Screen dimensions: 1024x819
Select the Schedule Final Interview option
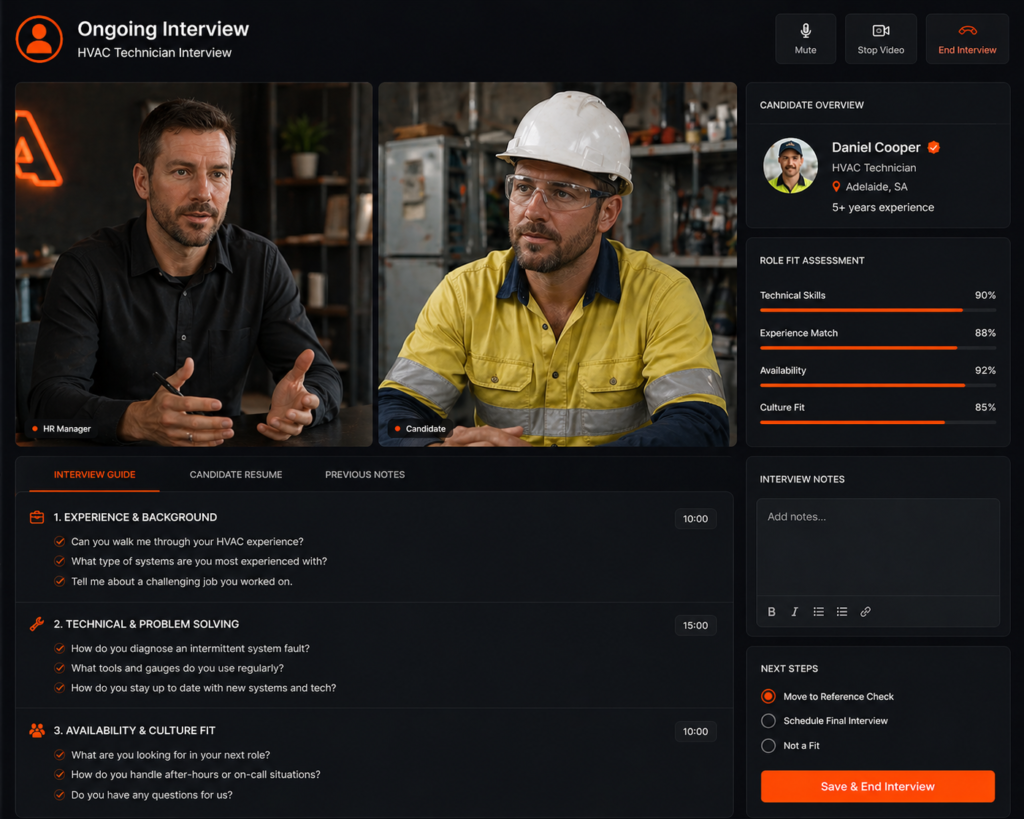[x=768, y=721]
